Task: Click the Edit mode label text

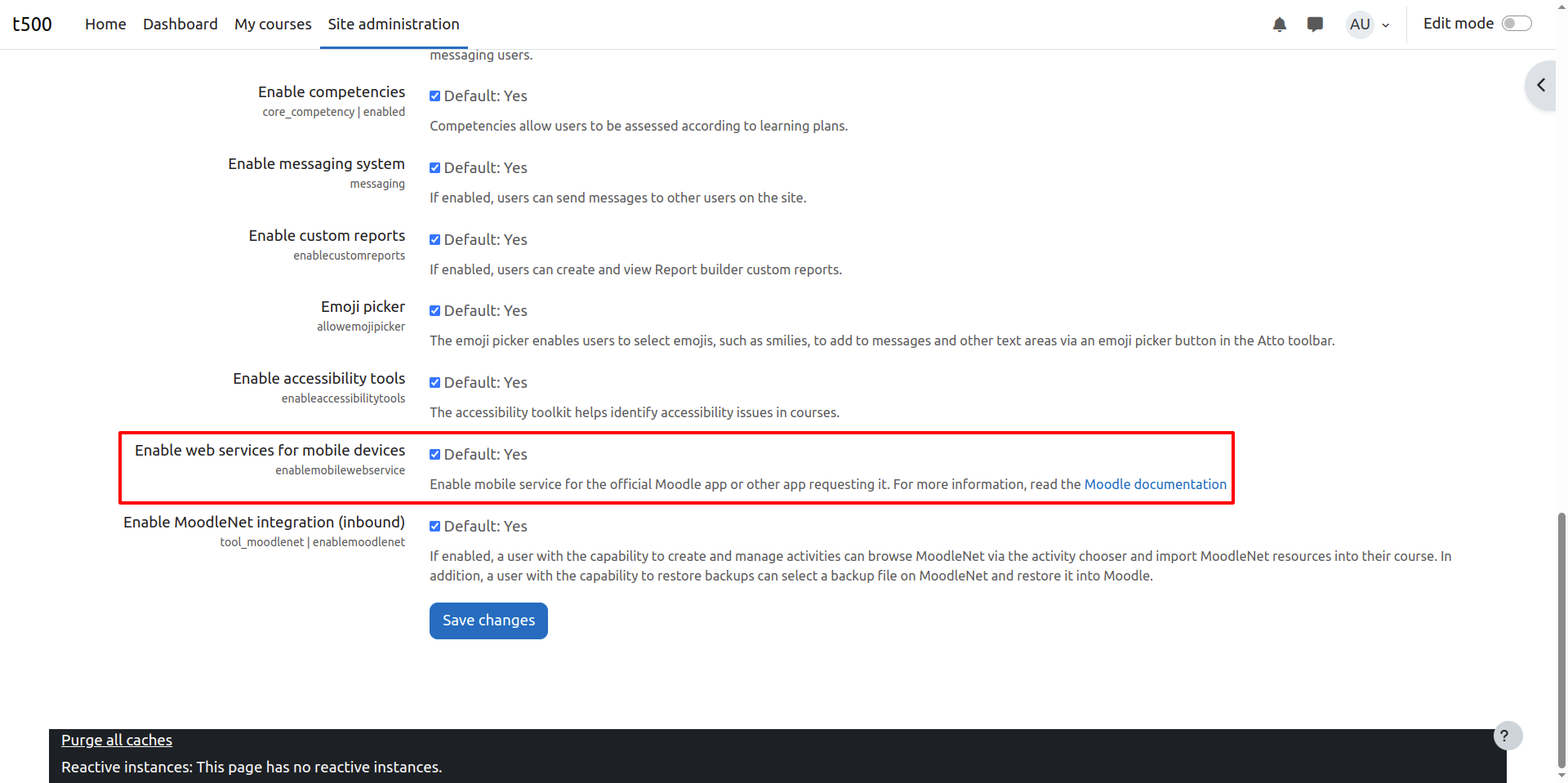Action: click(x=1458, y=24)
